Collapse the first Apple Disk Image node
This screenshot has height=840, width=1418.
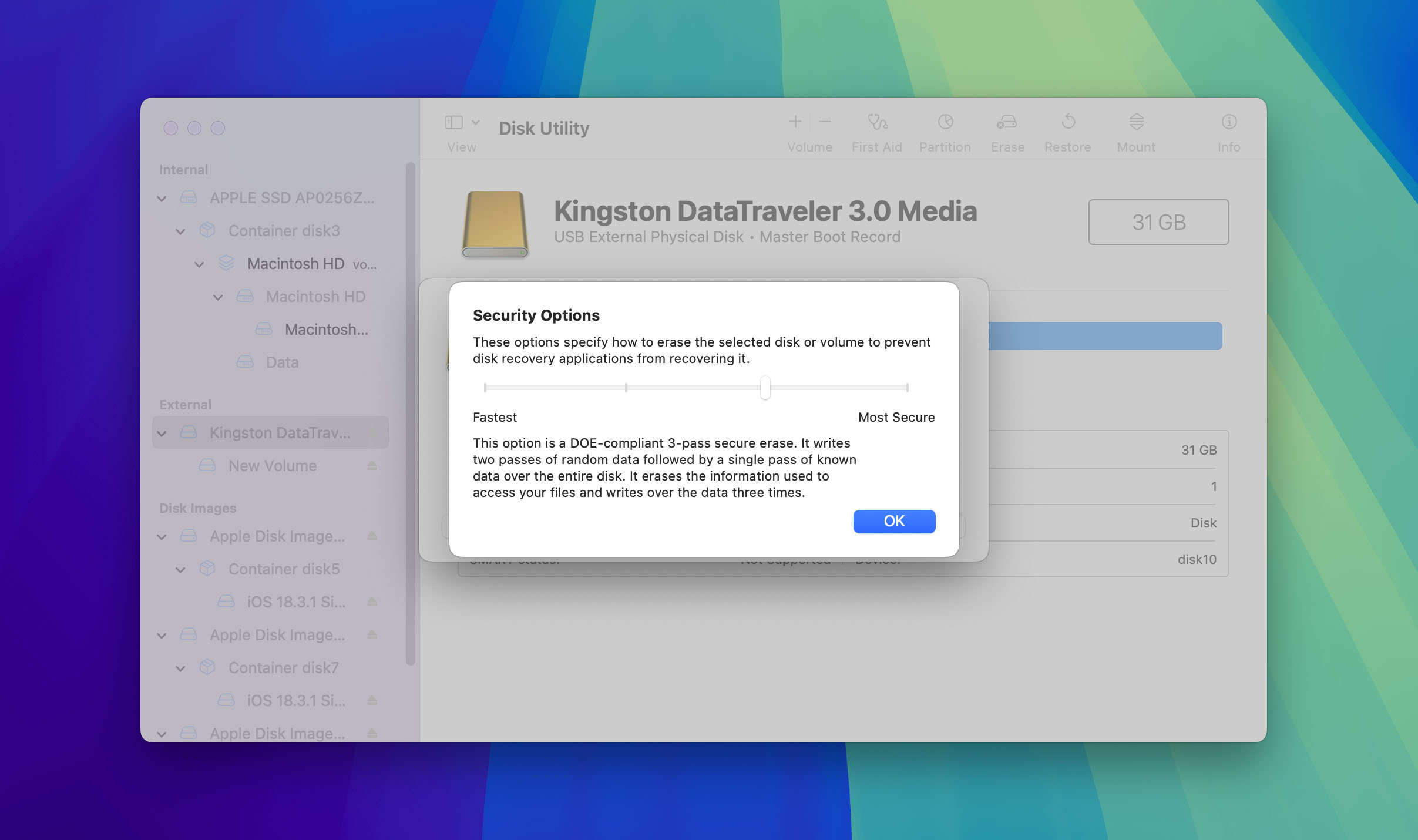pos(162,537)
